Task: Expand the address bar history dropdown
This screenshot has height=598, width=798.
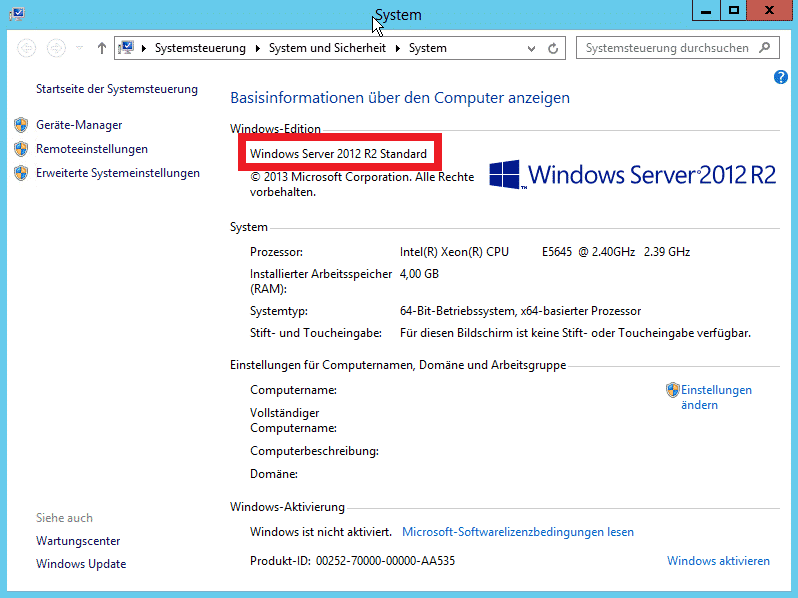Action: (531, 48)
